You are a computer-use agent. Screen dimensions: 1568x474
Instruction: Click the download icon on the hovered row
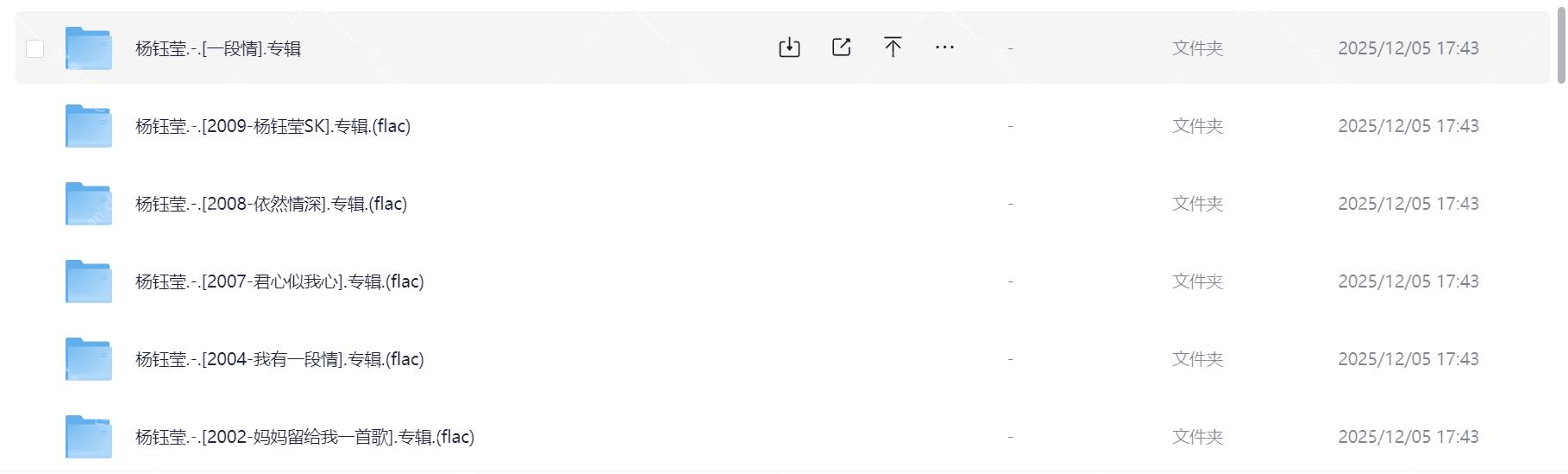[x=789, y=47]
